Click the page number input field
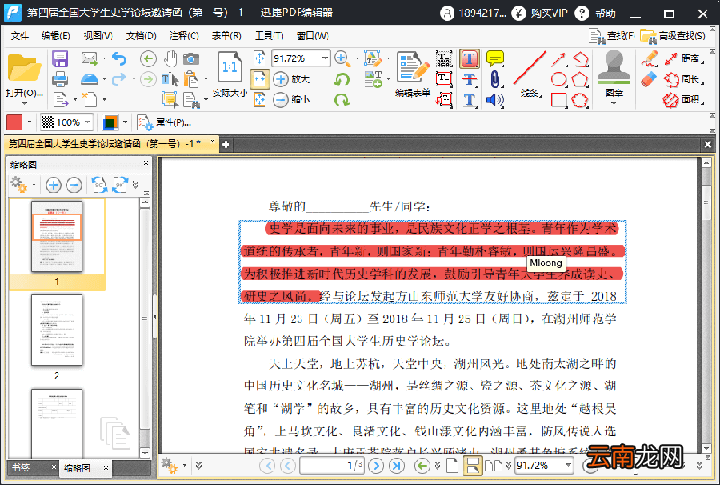The image size is (720, 485). click(x=332, y=466)
